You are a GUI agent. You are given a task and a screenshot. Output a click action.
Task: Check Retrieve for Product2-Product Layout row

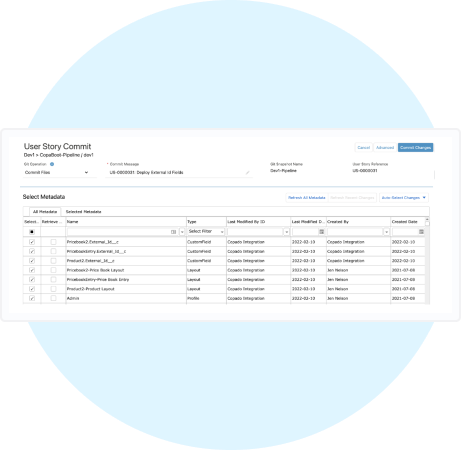53,289
